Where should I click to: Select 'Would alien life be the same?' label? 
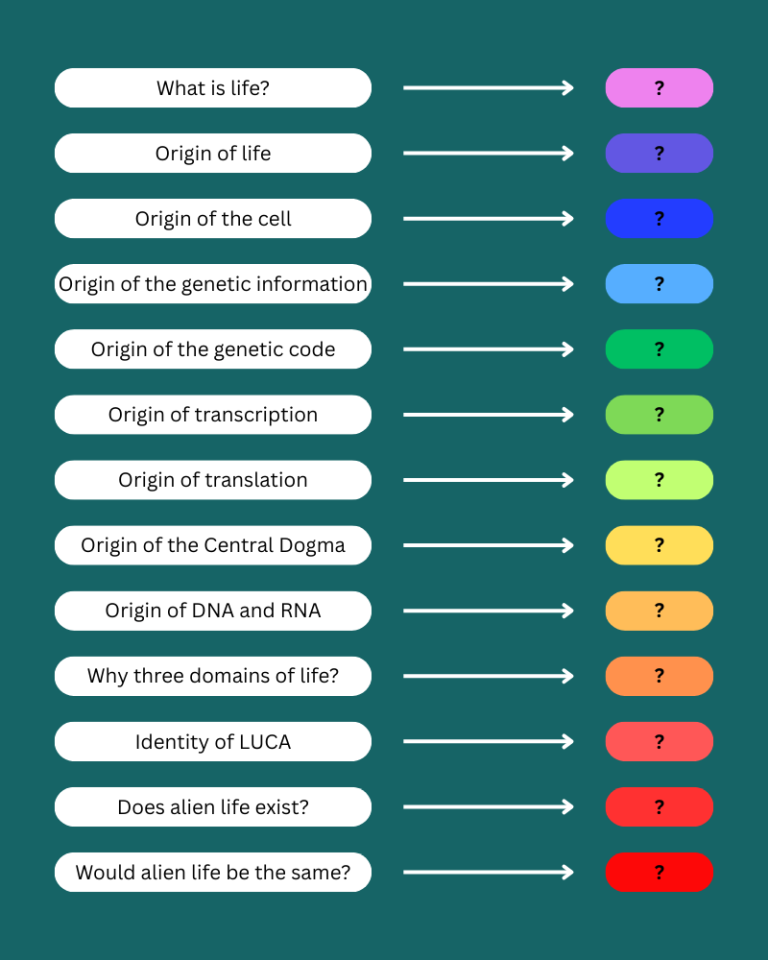pyautogui.click(x=213, y=872)
